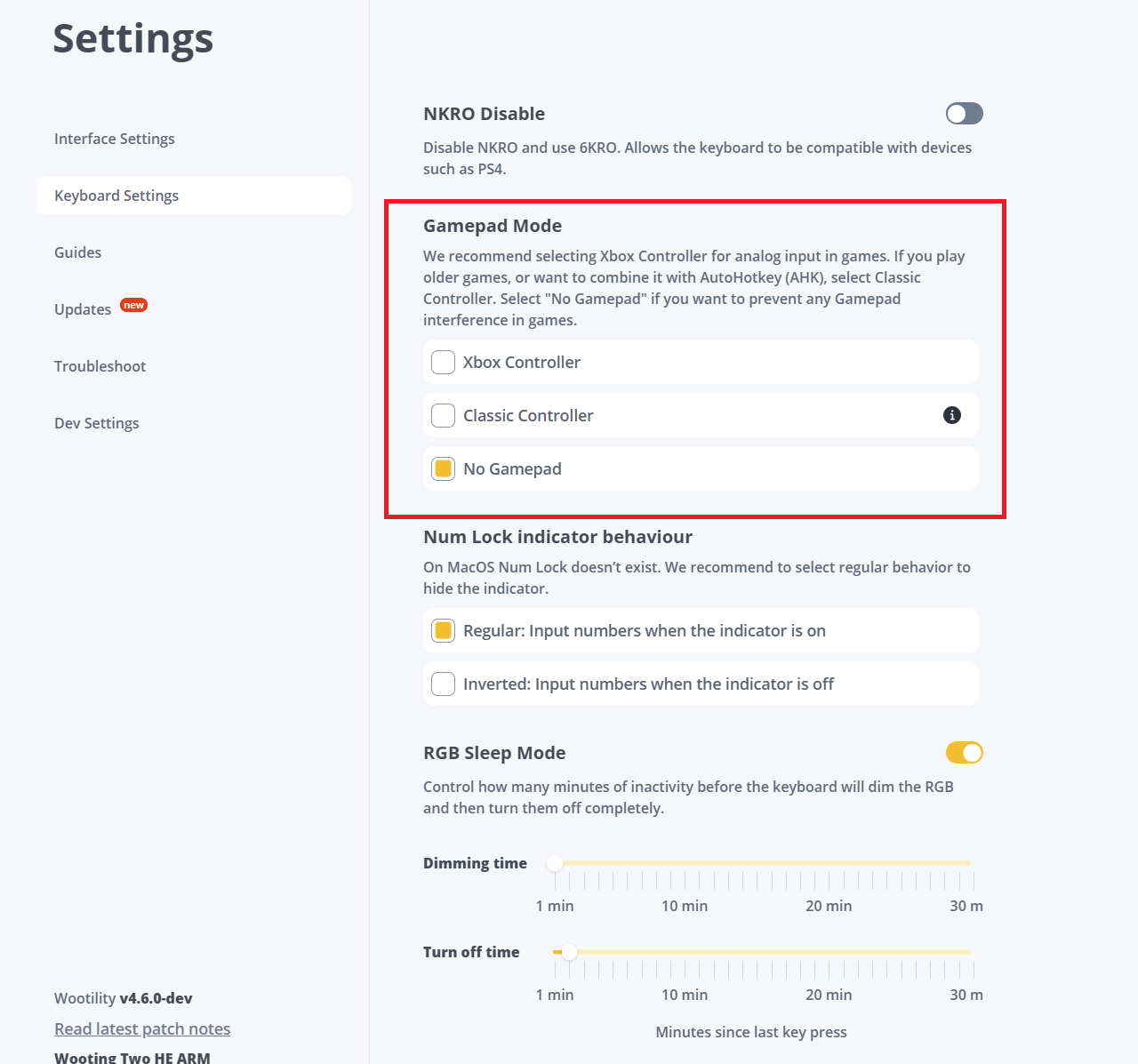Open the Troubleshoot page

coord(100,366)
